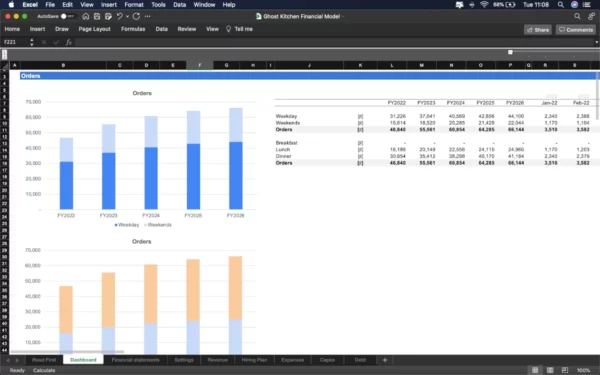Select column F header

pyautogui.click(x=199, y=65)
